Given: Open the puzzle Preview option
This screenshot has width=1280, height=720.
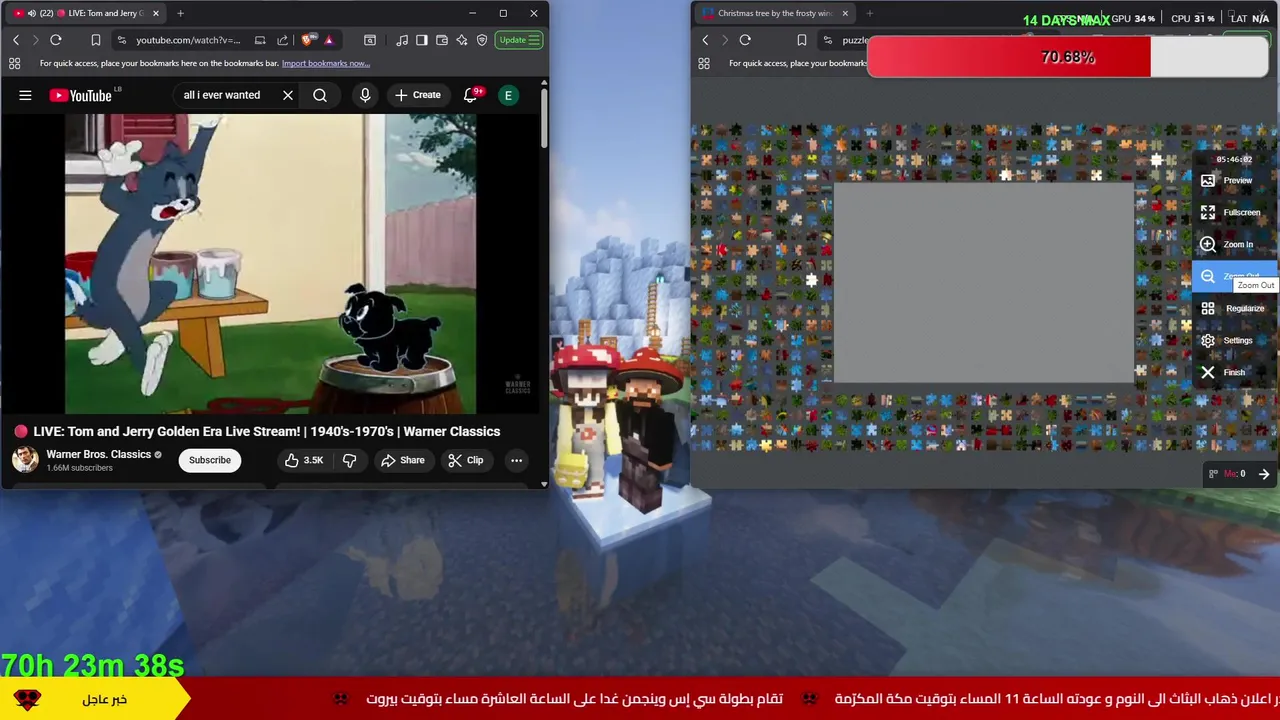Looking at the screenshot, I should (1235, 181).
